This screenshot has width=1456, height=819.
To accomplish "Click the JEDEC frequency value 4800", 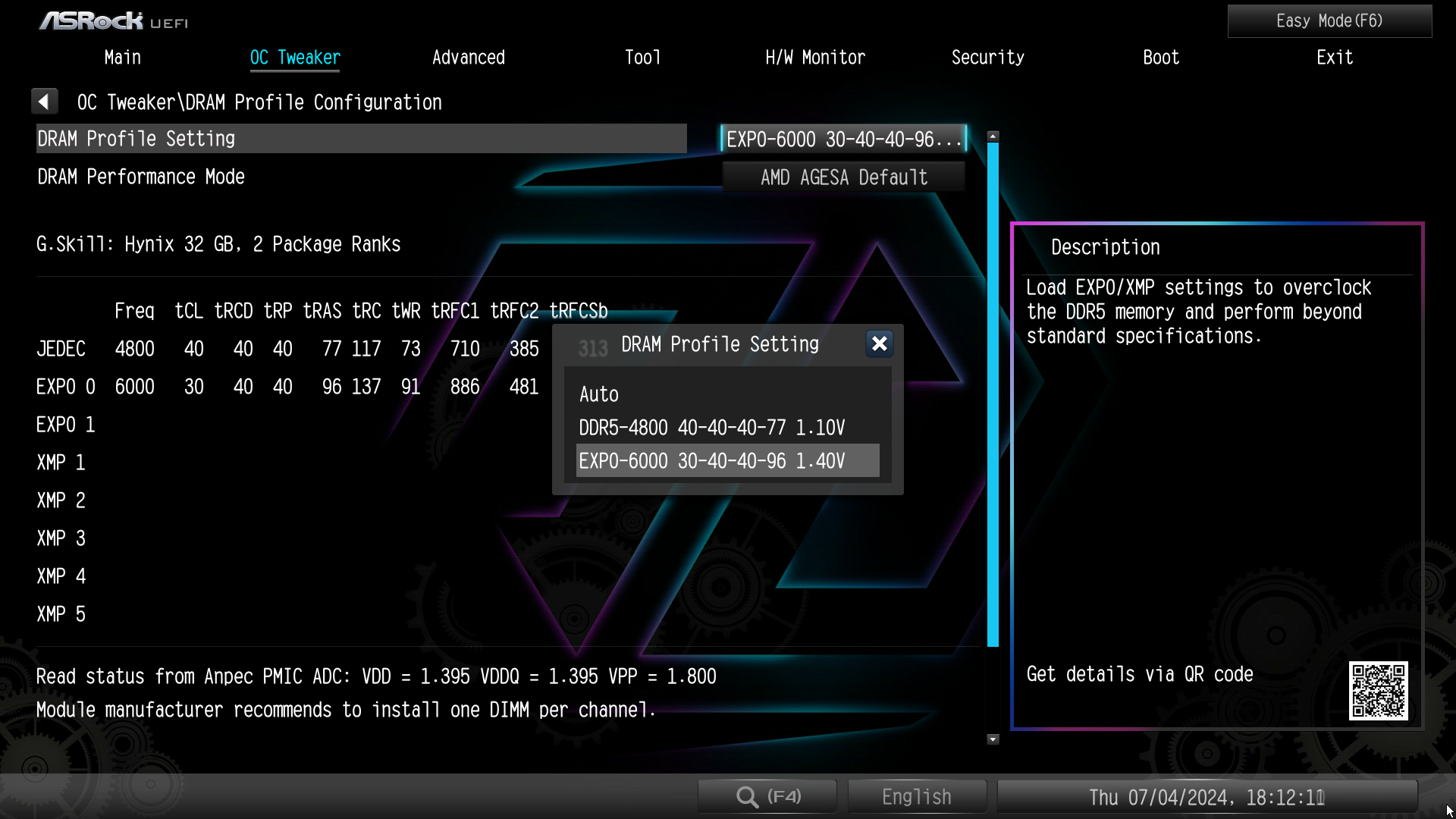I will (134, 349).
